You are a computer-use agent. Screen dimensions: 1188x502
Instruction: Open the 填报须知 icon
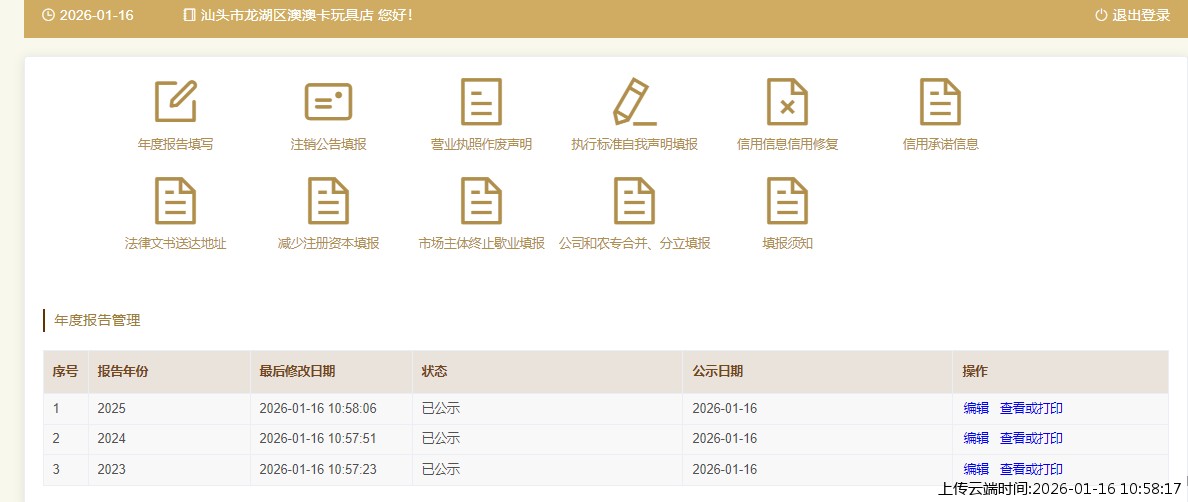tap(787, 201)
